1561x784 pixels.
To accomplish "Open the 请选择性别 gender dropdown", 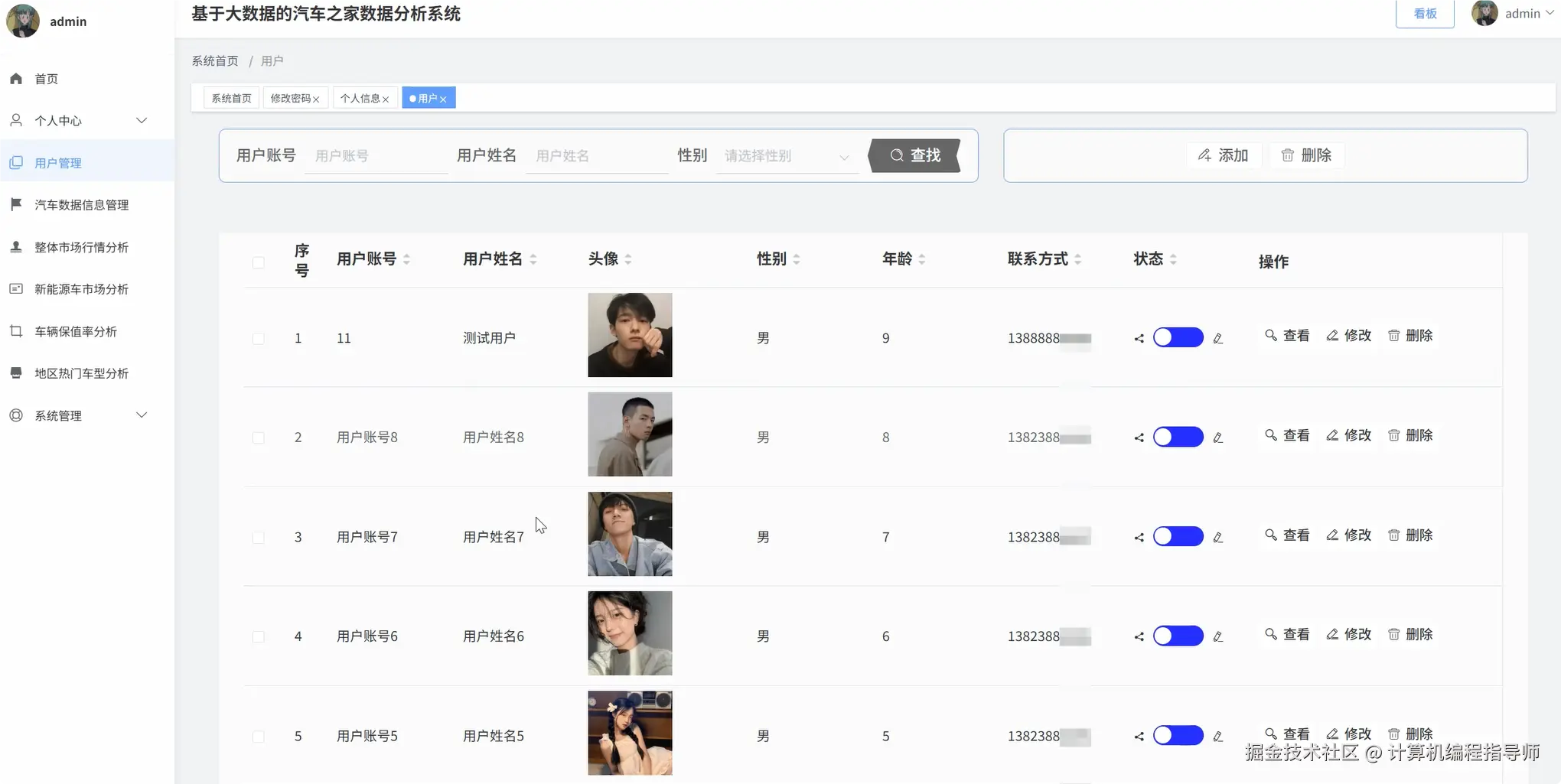I will pyautogui.click(x=787, y=156).
